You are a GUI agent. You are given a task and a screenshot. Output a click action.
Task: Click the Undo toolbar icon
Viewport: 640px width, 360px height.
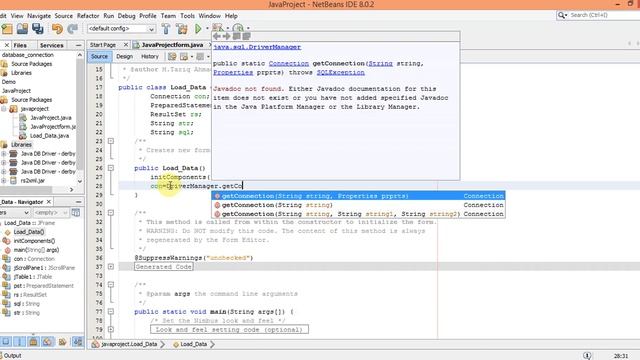point(57,29)
